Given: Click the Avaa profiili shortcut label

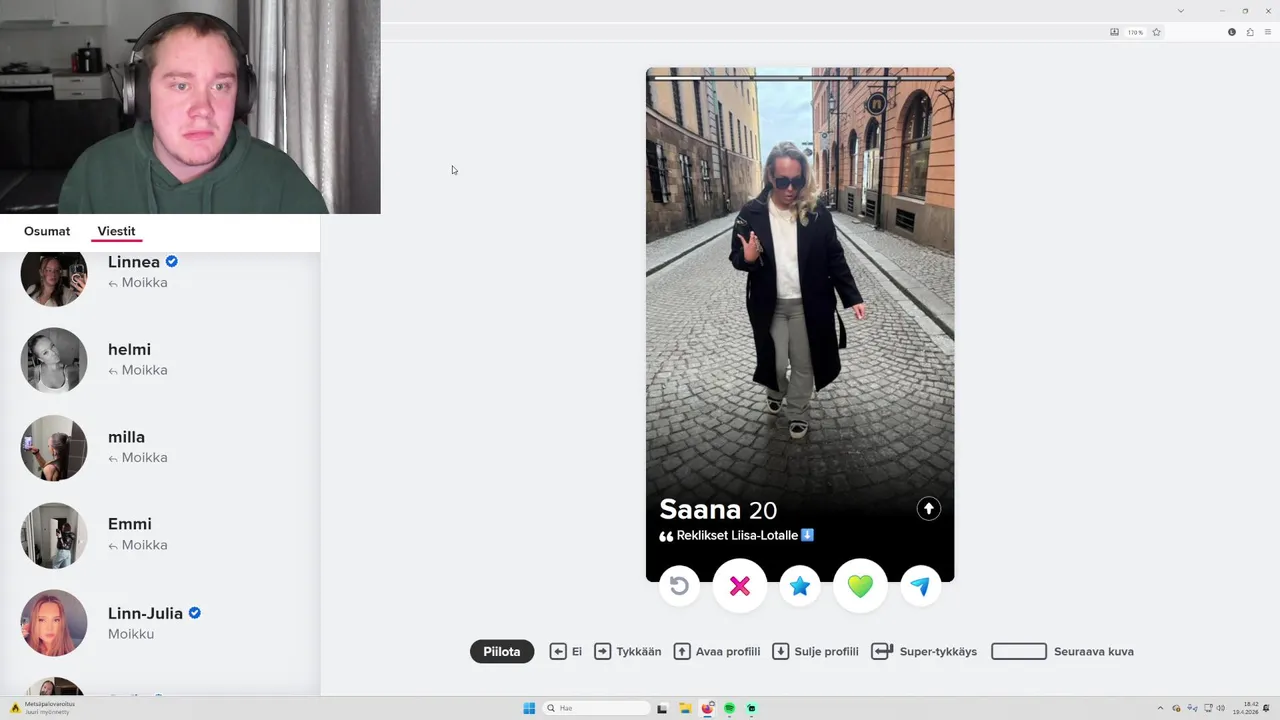Looking at the screenshot, I should tap(728, 651).
